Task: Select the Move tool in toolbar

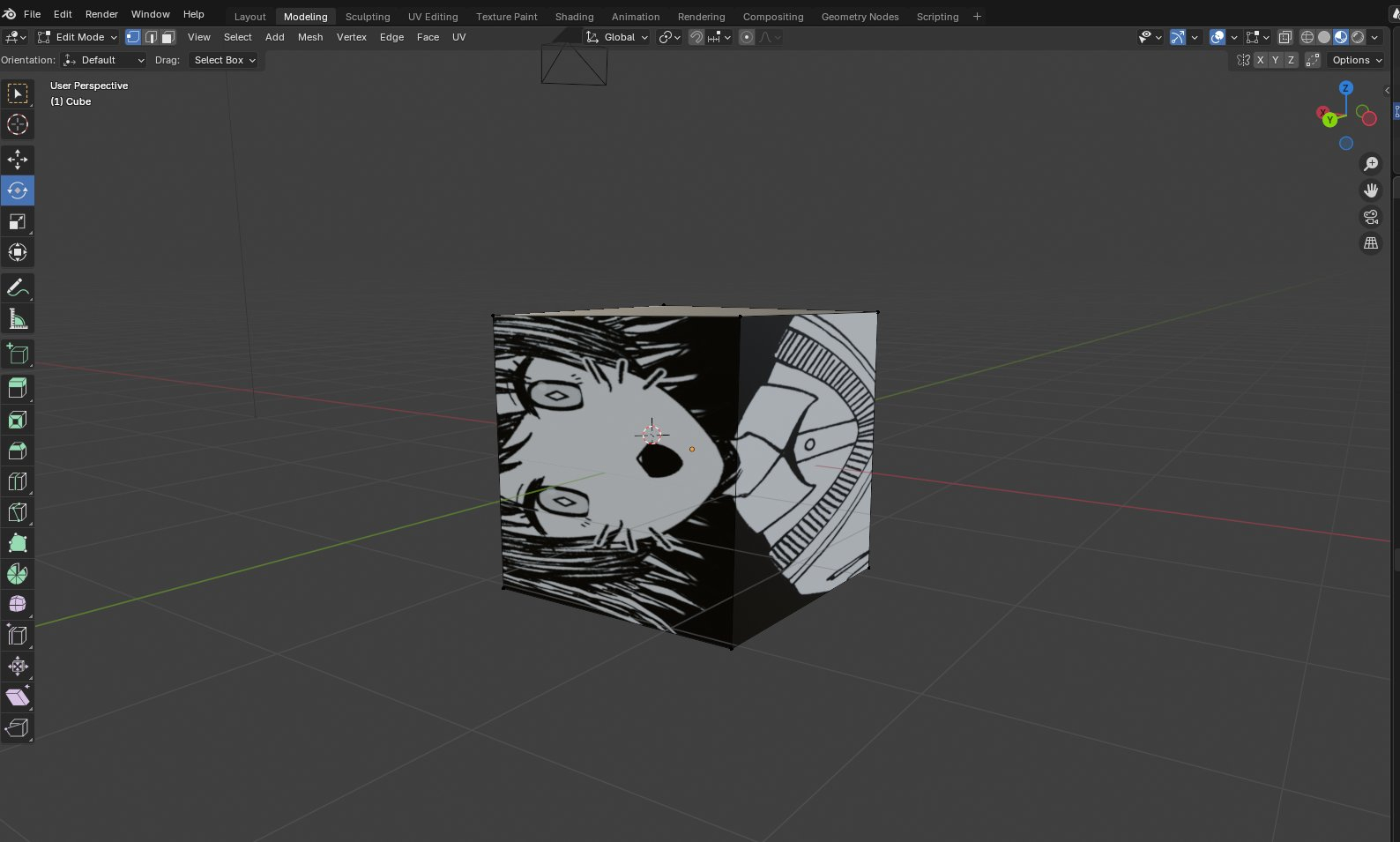Action: pos(18,160)
